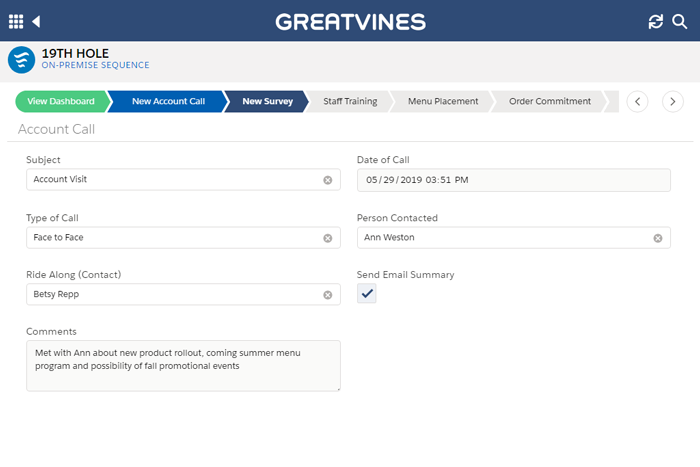Switch to the New Survey step
This screenshot has width=700, height=467.
coord(267,101)
